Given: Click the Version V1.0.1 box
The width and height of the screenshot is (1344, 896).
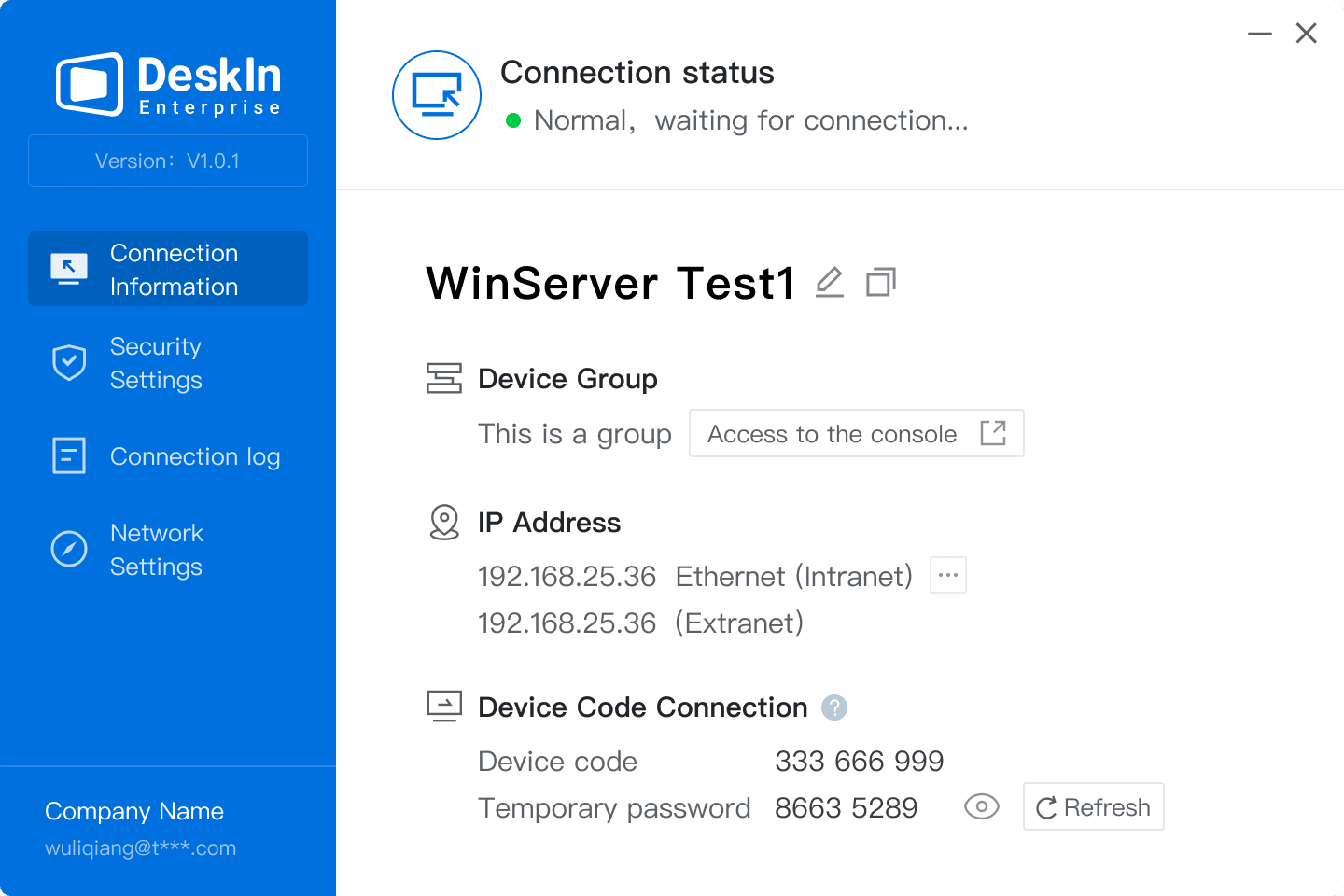Looking at the screenshot, I should tap(168, 161).
